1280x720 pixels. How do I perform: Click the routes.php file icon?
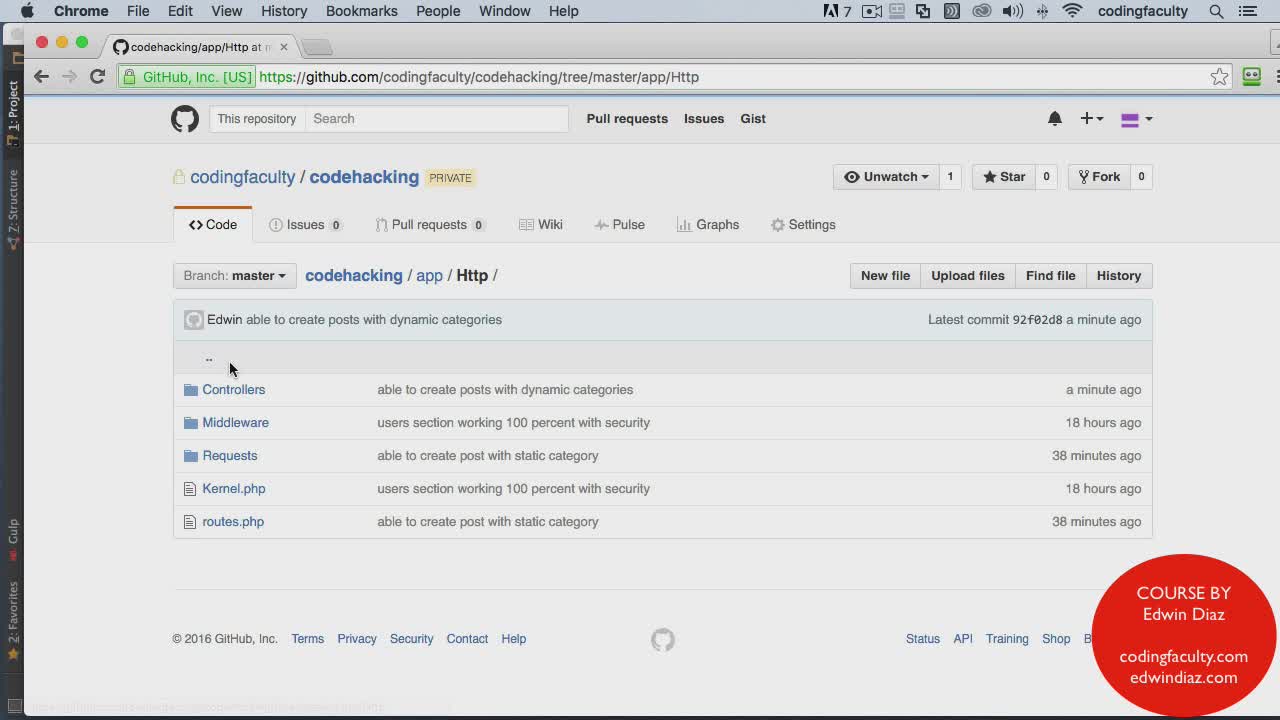tap(190, 522)
